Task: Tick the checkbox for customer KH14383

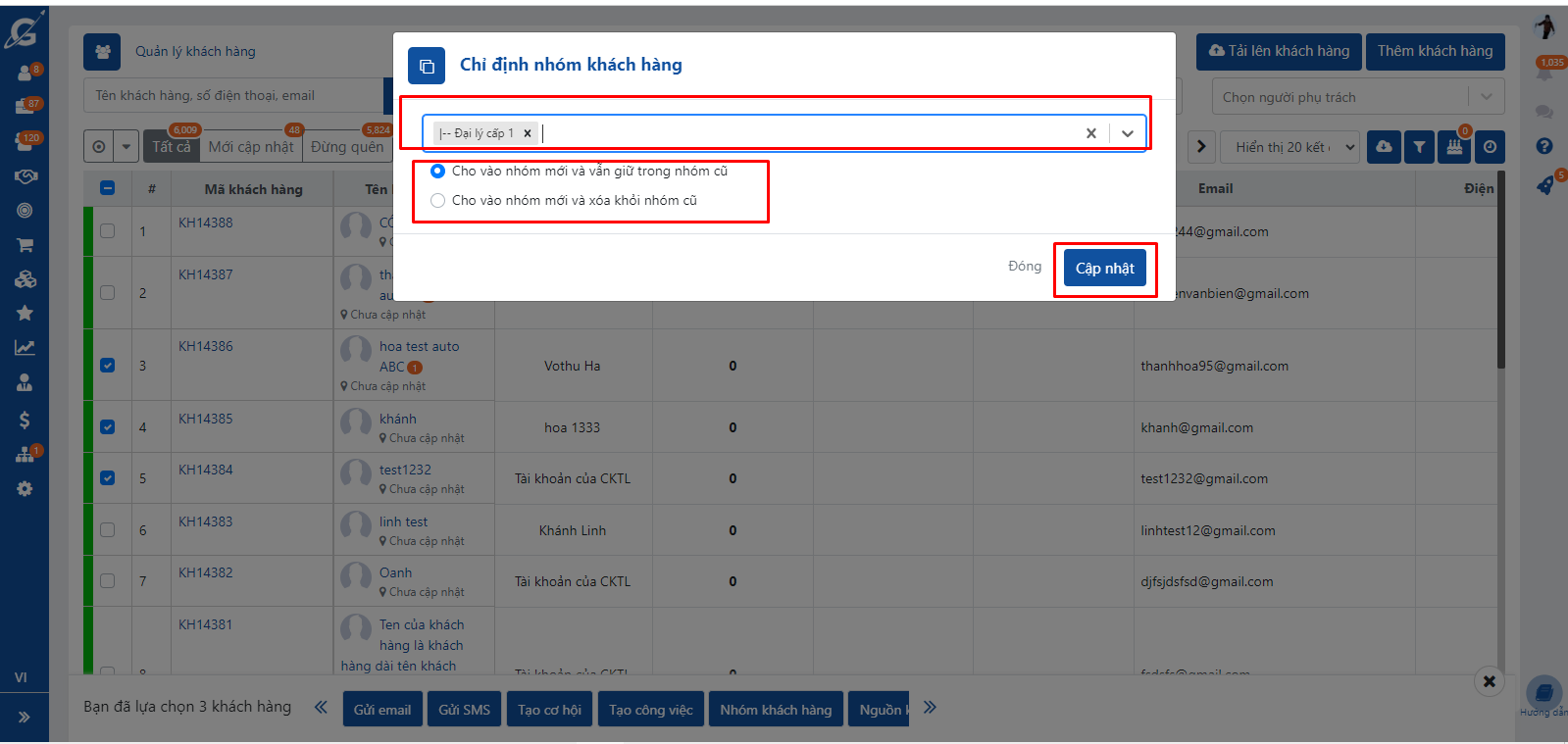Action: 108,530
